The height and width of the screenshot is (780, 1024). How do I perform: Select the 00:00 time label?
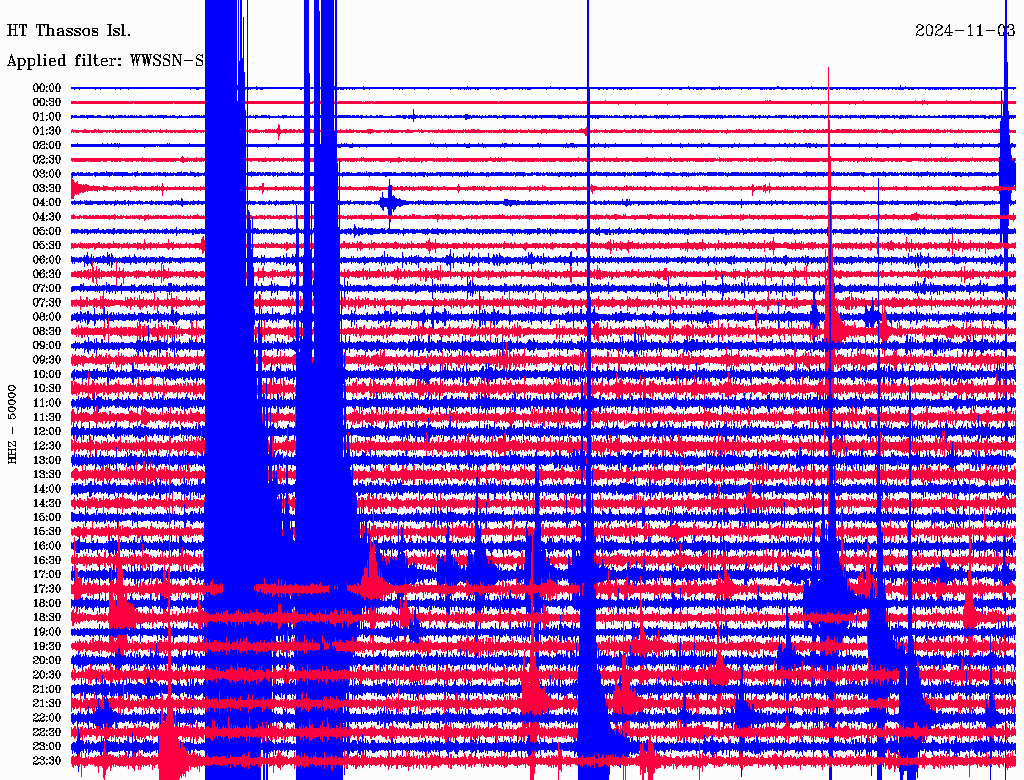[x=47, y=88]
